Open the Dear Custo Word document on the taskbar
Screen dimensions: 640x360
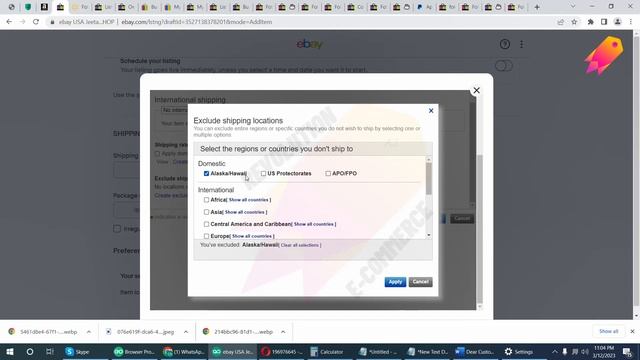(x=476, y=351)
